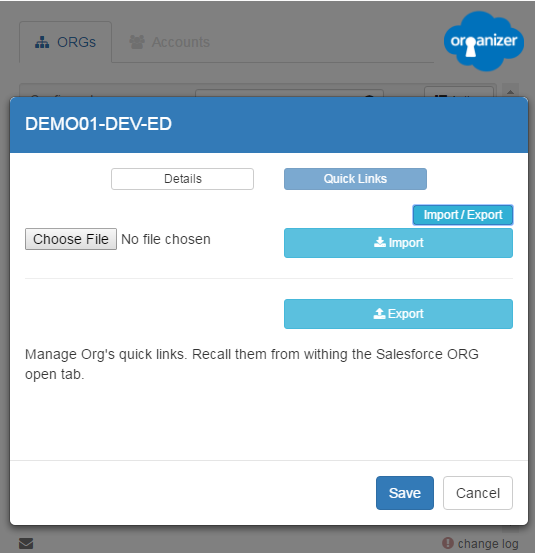
Task: Select the Quick Links section
Action: (x=355, y=179)
